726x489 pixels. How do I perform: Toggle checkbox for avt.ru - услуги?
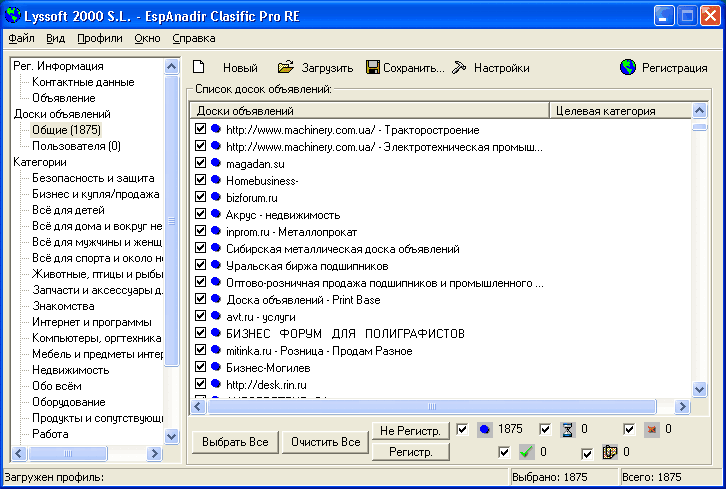tap(200, 316)
